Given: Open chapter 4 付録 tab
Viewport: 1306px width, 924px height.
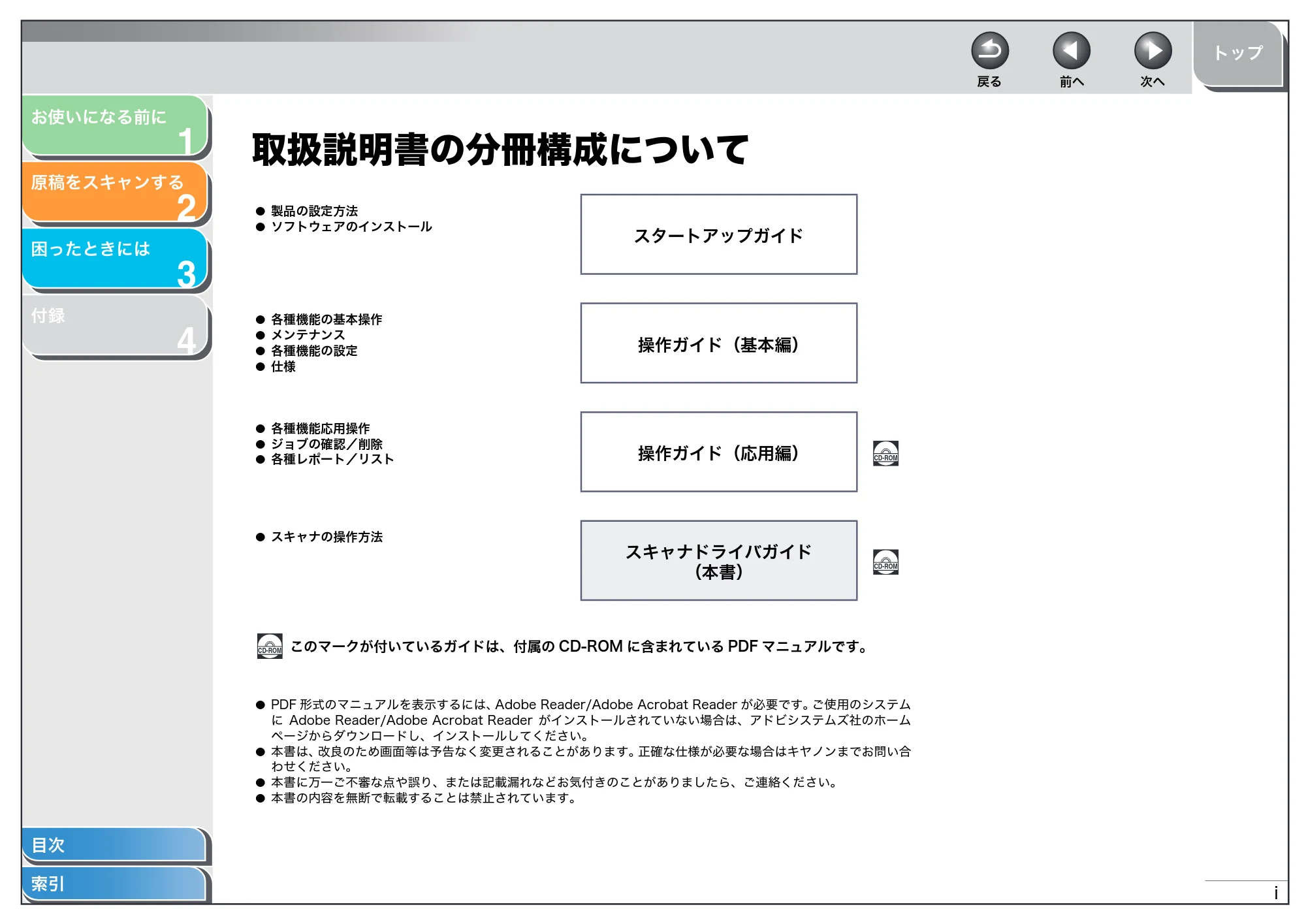Looking at the screenshot, I should (x=115, y=325).
